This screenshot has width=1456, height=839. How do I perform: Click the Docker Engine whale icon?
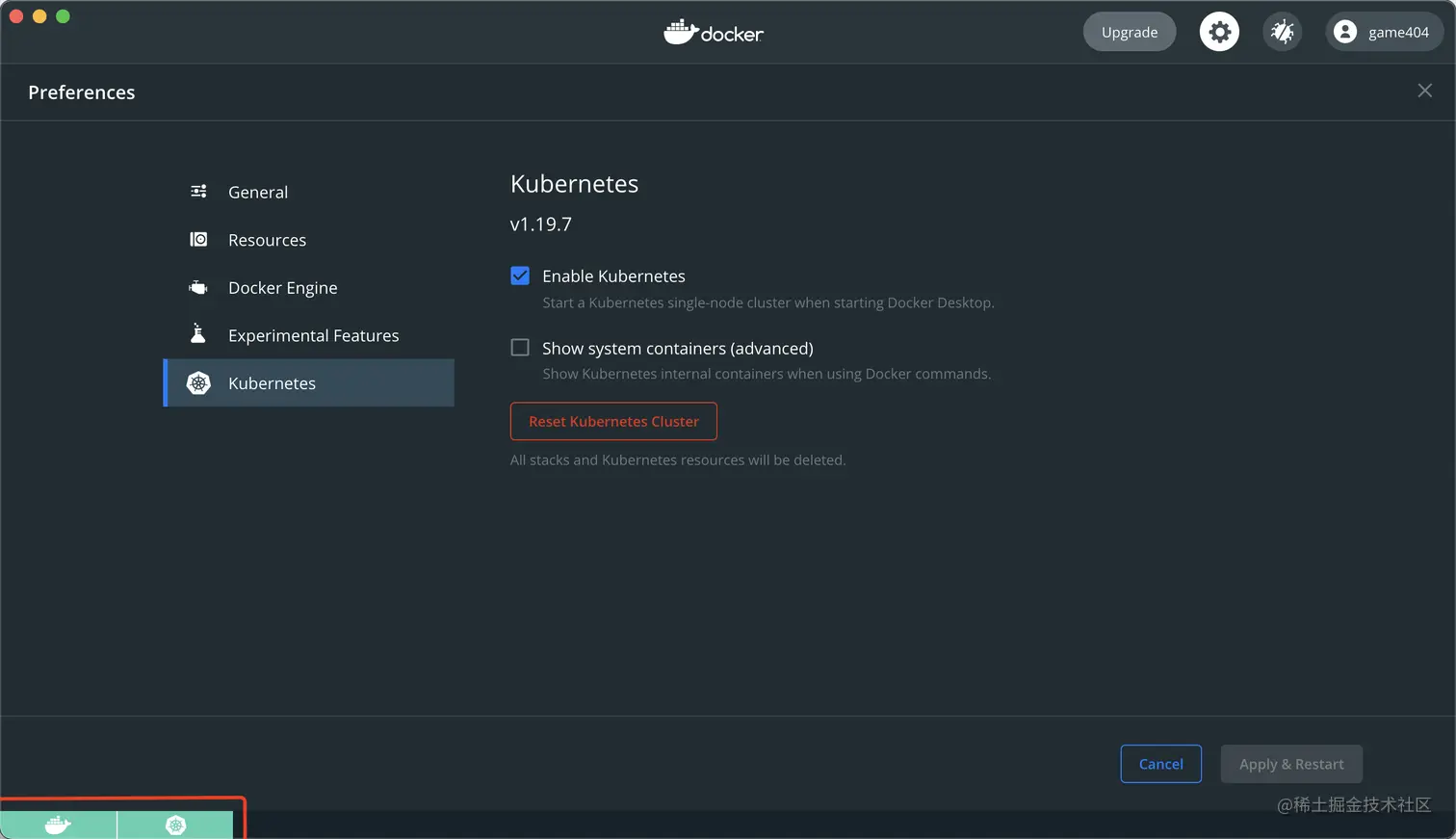(x=197, y=287)
